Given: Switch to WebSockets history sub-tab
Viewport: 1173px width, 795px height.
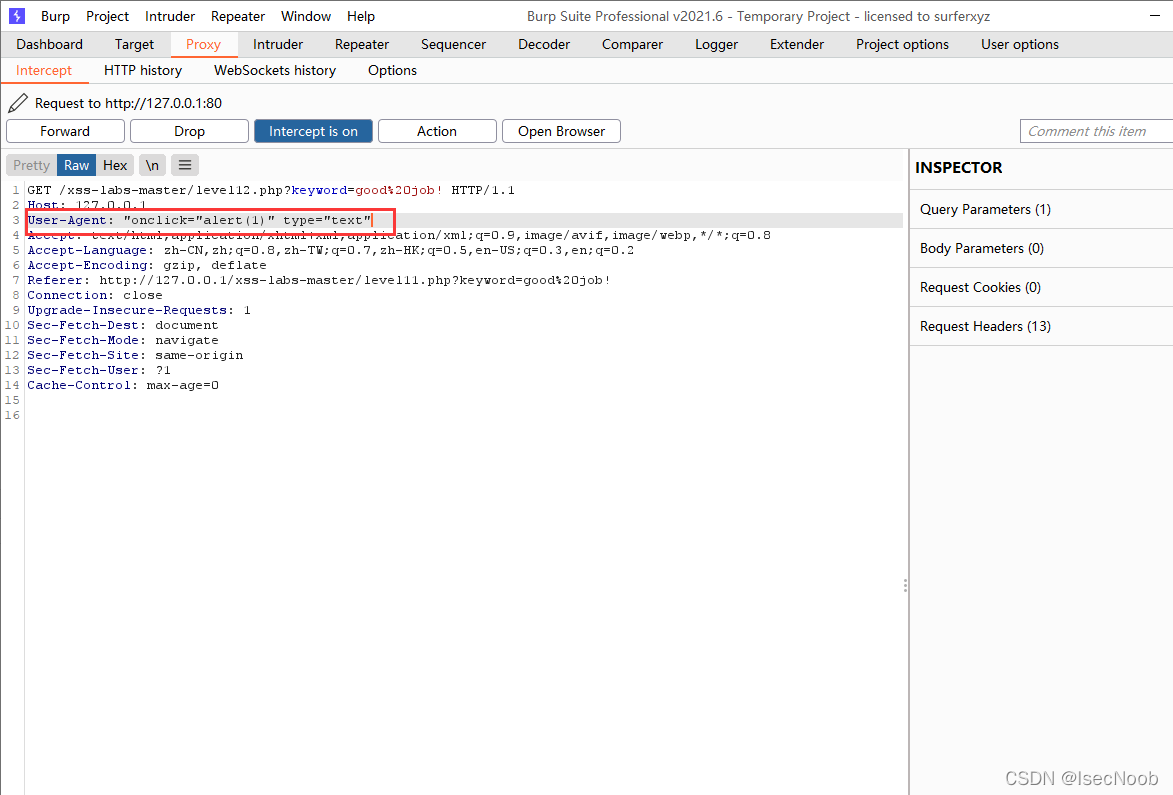Looking at the screenshot, I should 275,70.
